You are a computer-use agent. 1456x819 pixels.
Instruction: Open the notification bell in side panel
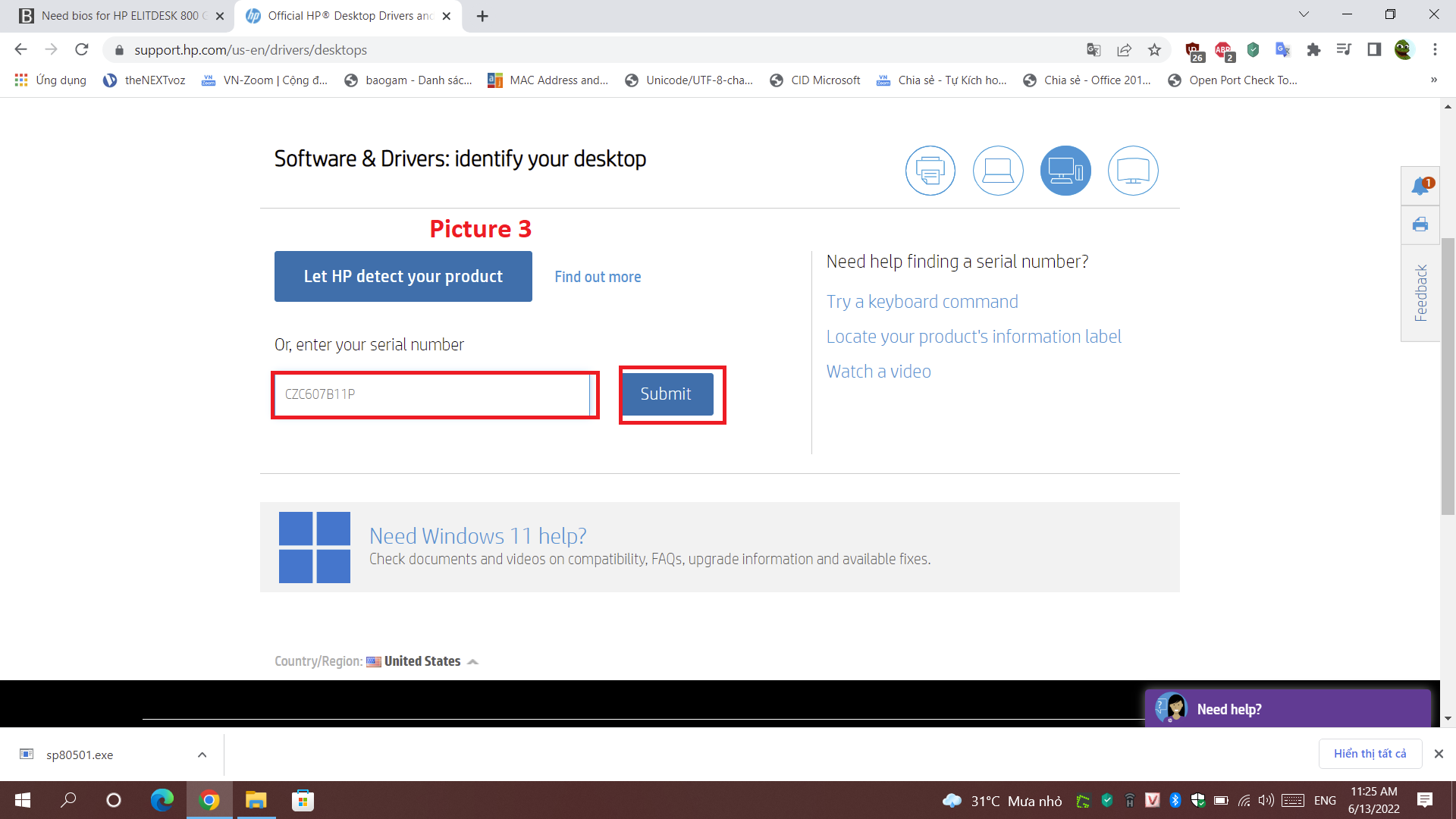1420,186
